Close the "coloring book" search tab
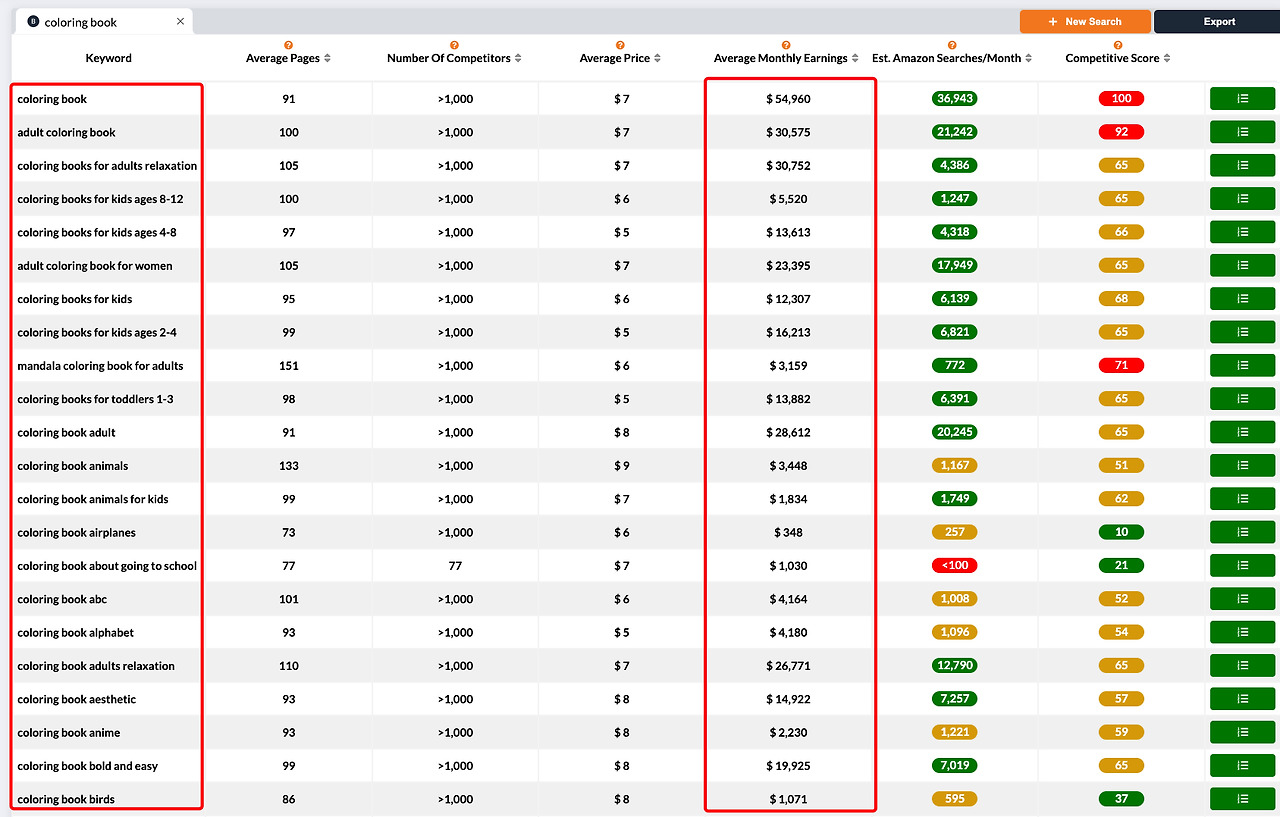Viewport: 1280px width, 817px height. coord(180,22)
